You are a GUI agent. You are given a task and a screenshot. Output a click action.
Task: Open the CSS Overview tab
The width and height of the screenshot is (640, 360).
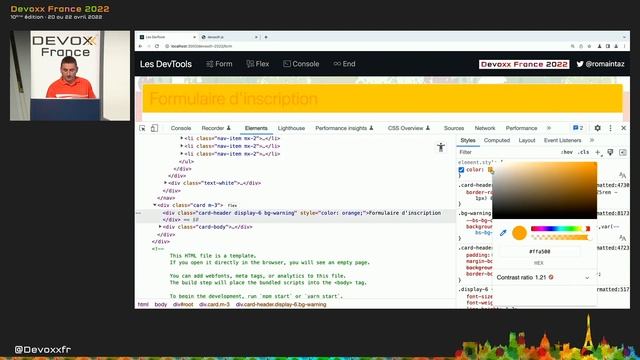tap(409, 128)
